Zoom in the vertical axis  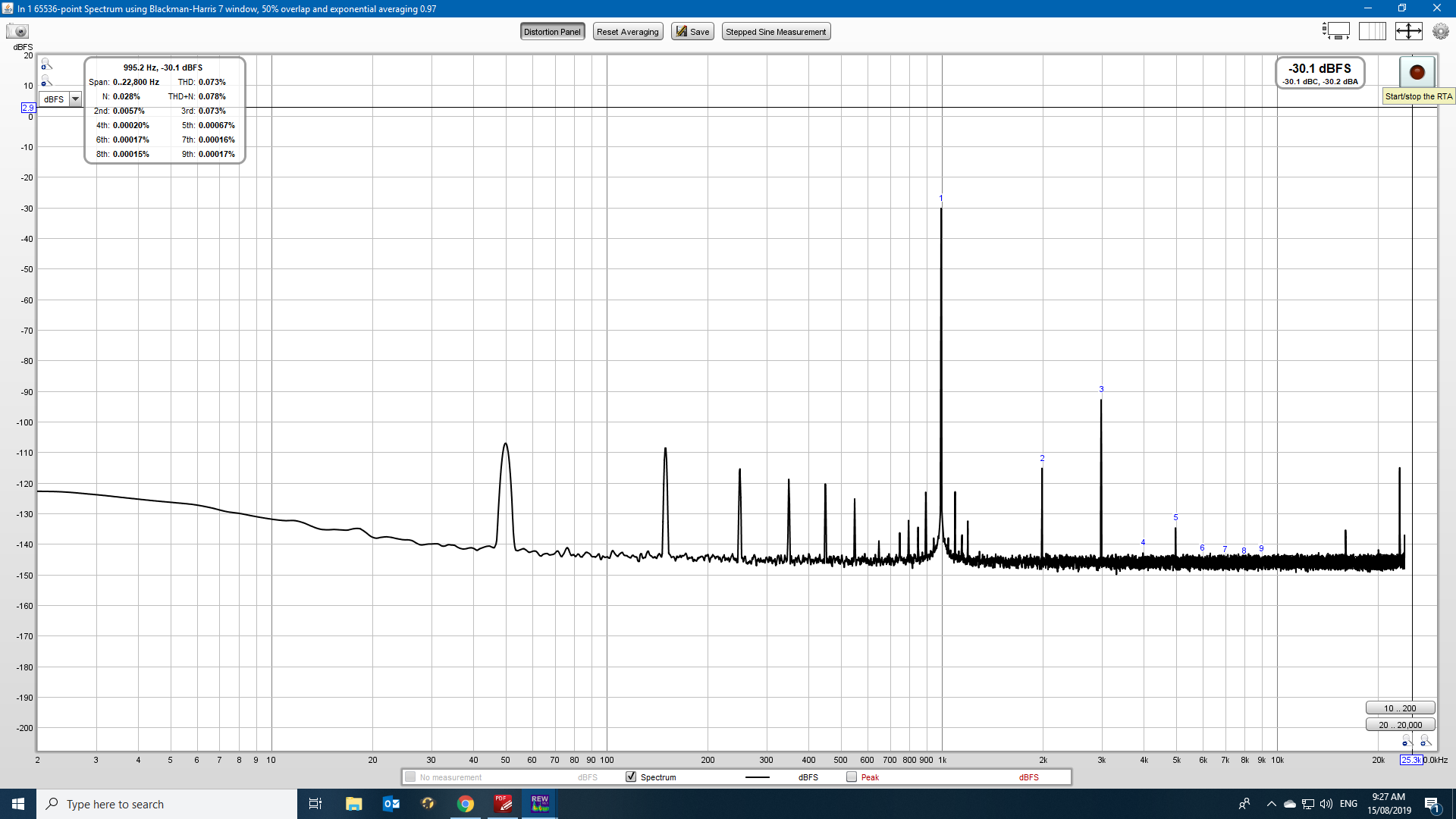pyautogui.click(x=46, y=64)
